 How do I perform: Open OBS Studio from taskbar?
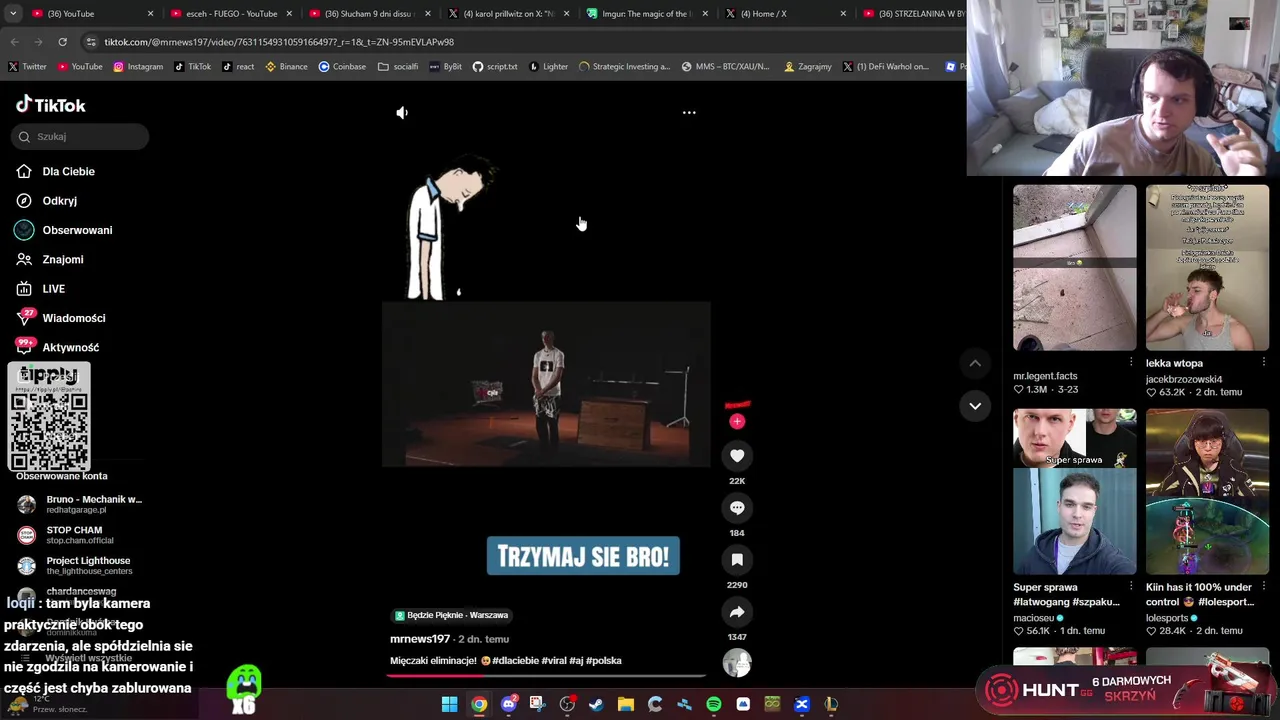[x=567, y=704]
